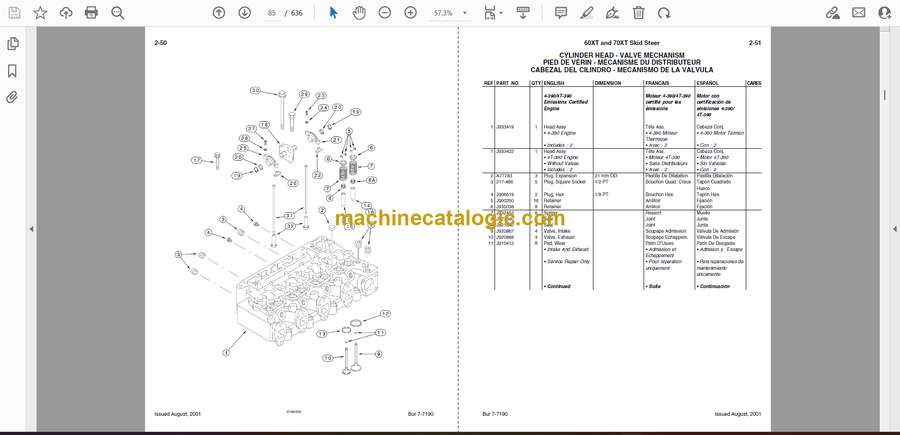This screenshot has height=435, width=900.
Task: Open the account profile icon
Action: click(x=885, y=13)
